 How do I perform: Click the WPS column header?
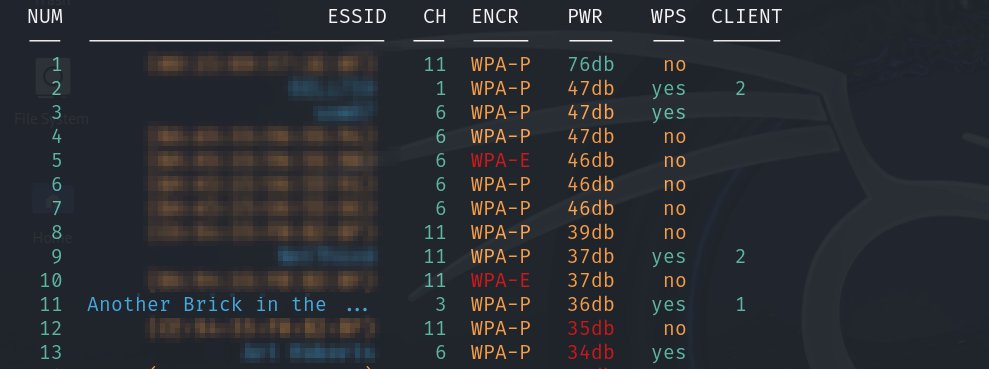tap(669, 16)
